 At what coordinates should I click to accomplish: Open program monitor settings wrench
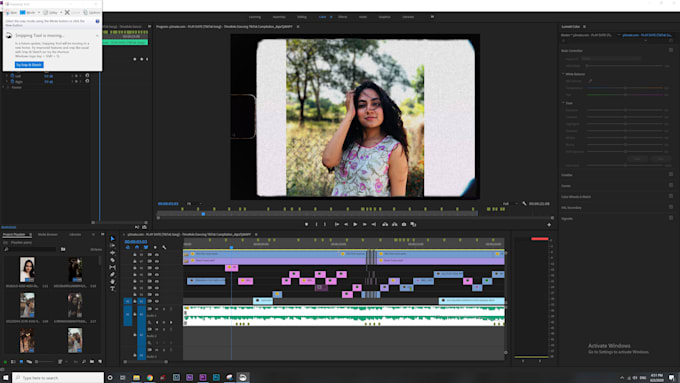pos(524,203)
